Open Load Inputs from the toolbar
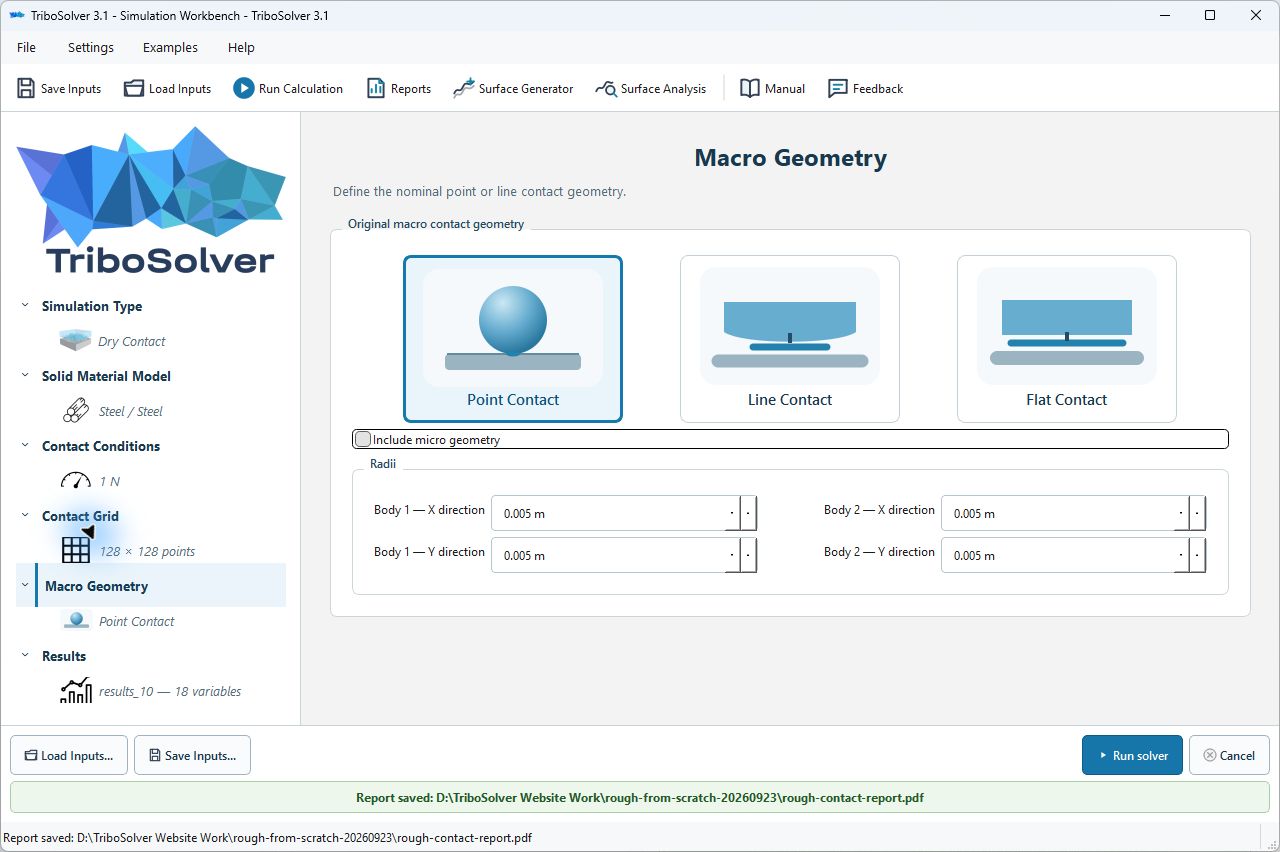 [168, 89]
